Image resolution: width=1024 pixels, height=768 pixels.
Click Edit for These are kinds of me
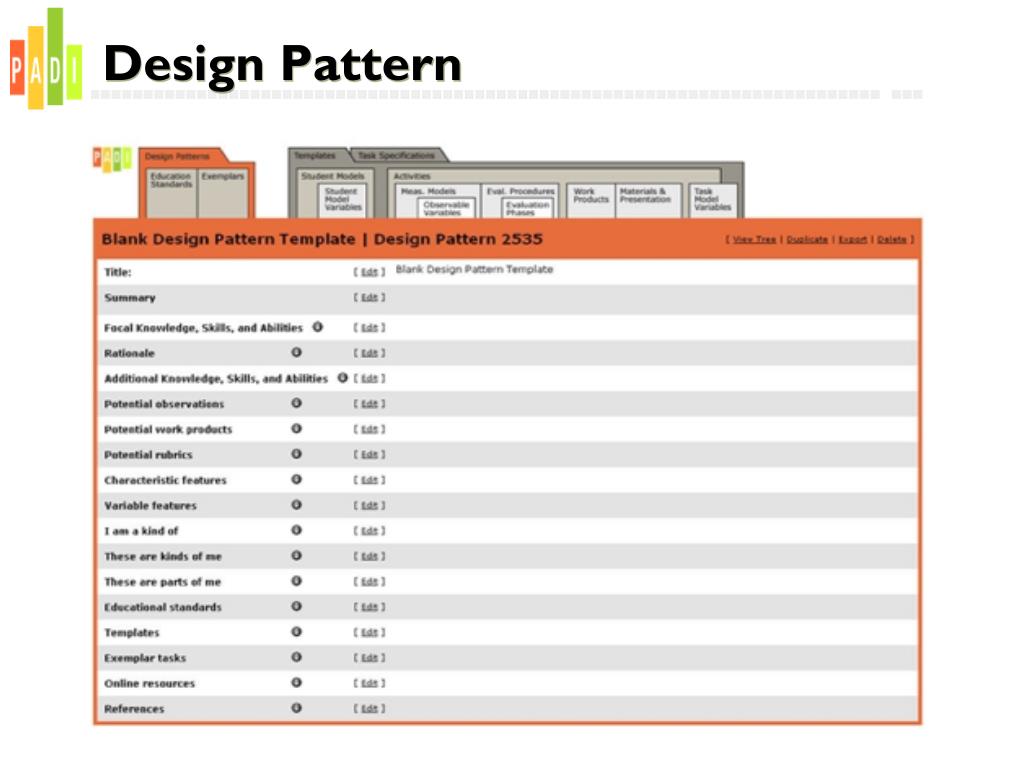tap(370, 556)
